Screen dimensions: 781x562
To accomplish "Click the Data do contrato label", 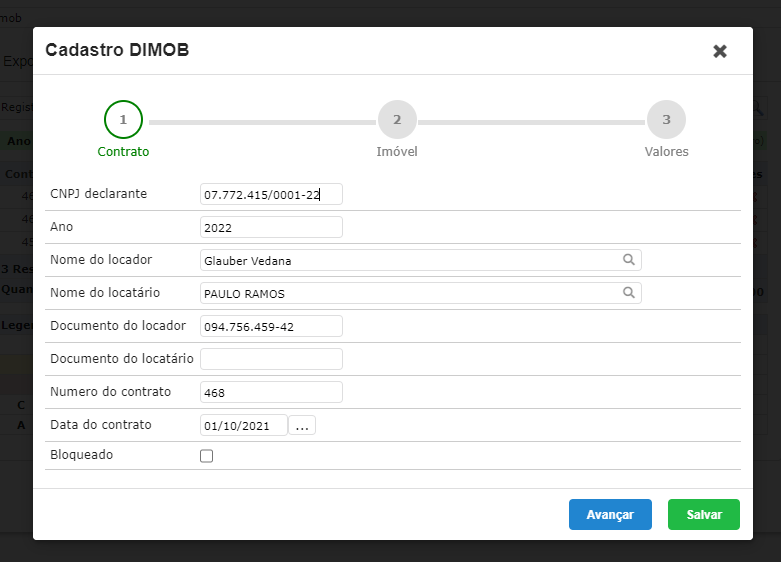I will click(101, 424).
